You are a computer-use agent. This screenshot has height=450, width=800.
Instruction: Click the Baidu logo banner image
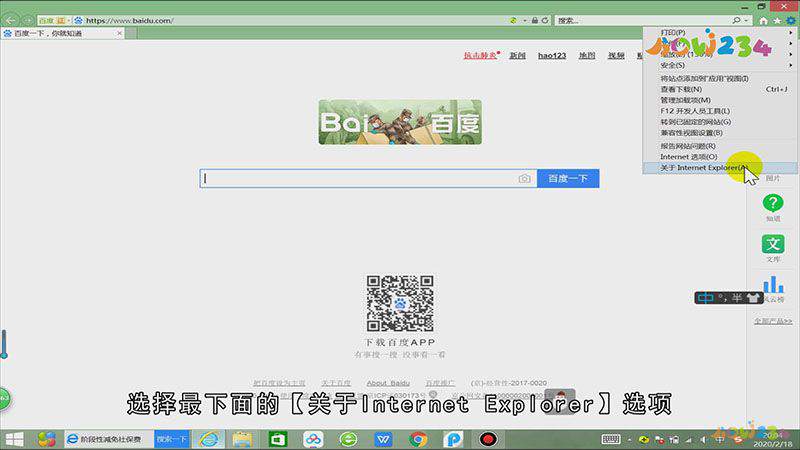tap(400, 122)
